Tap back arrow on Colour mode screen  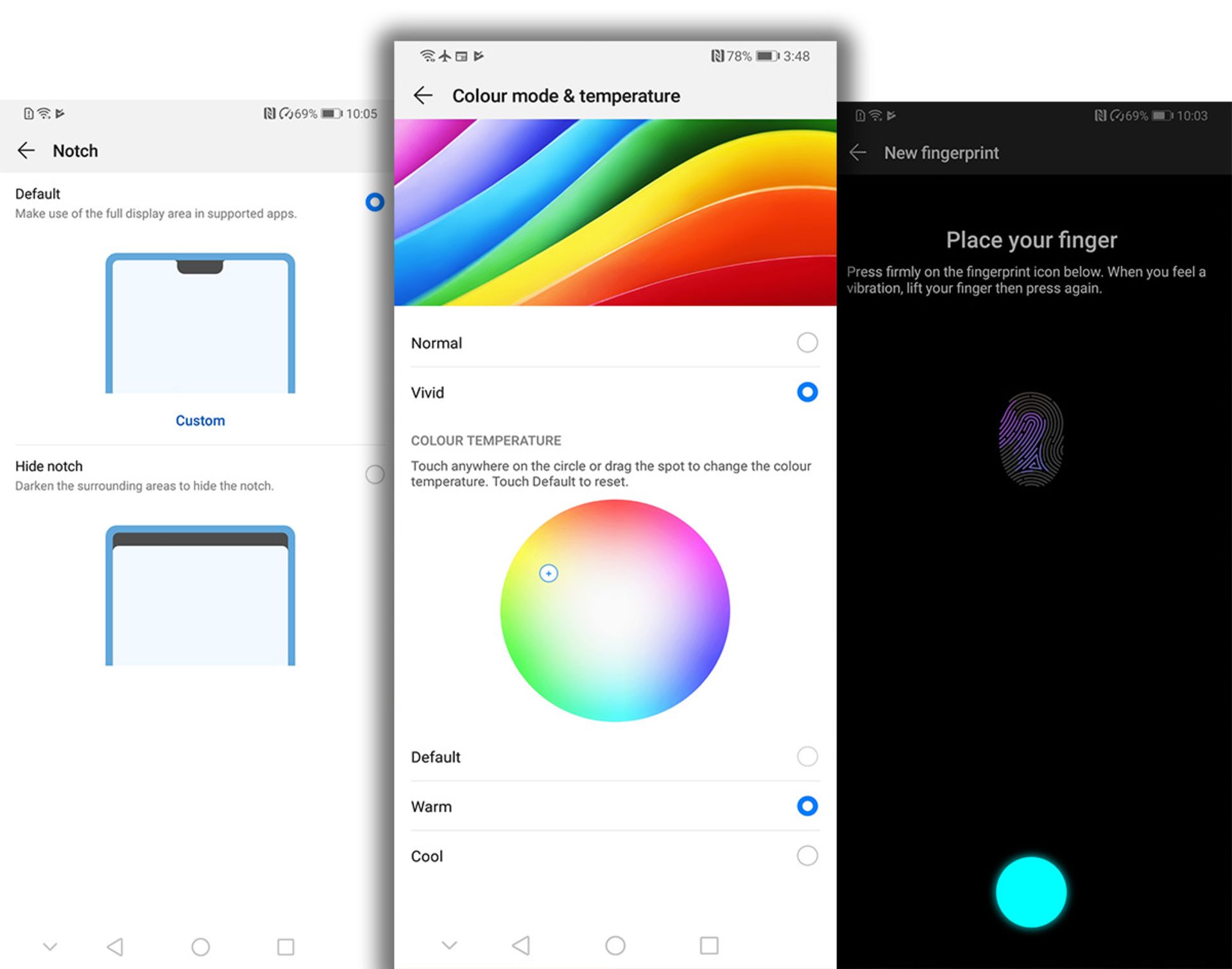point(423,96)
